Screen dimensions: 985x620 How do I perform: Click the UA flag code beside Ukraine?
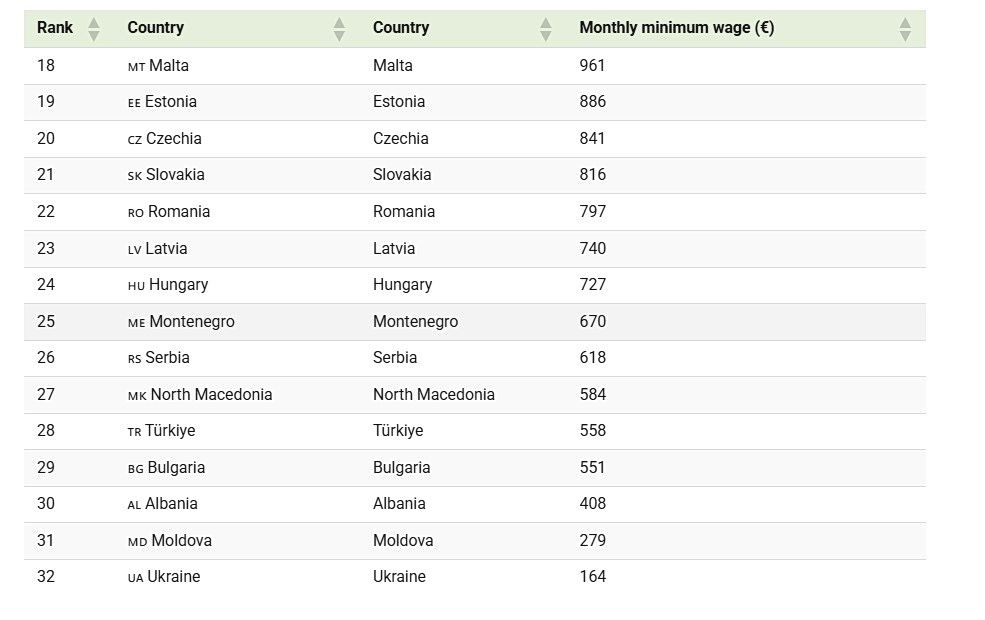point(135,578)
